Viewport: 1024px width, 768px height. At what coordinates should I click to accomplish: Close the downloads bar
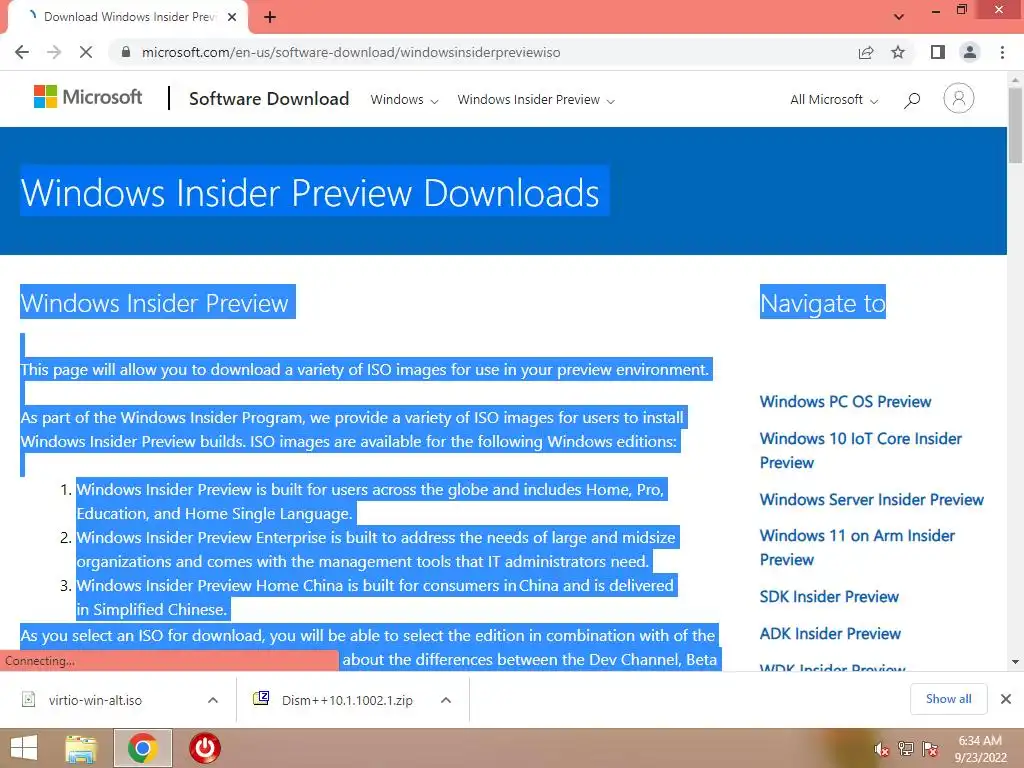(1006, 699)
